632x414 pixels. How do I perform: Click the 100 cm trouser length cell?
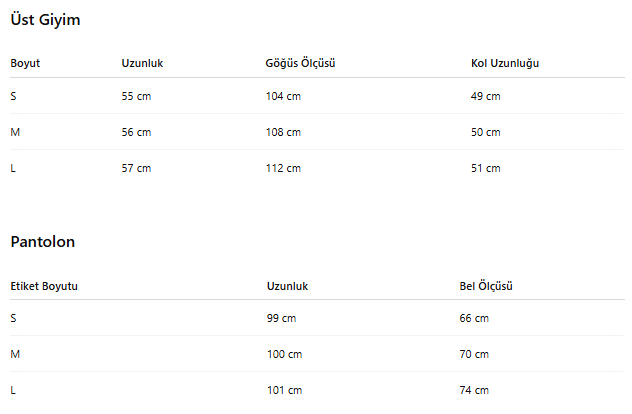coord(285,354)
